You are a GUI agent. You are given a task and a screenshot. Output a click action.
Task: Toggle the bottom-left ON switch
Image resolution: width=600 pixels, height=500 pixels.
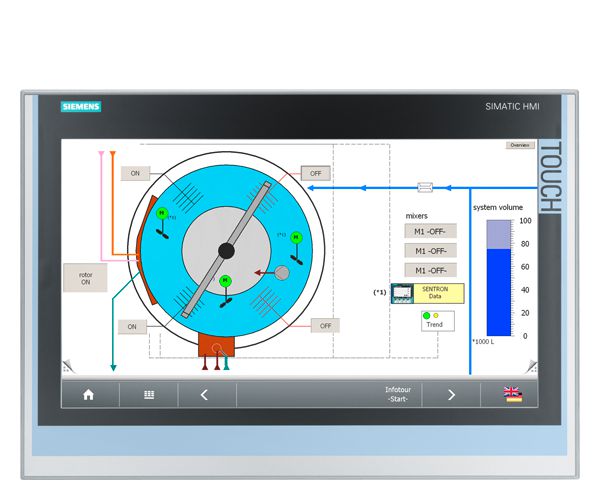[x=132, y=326]
